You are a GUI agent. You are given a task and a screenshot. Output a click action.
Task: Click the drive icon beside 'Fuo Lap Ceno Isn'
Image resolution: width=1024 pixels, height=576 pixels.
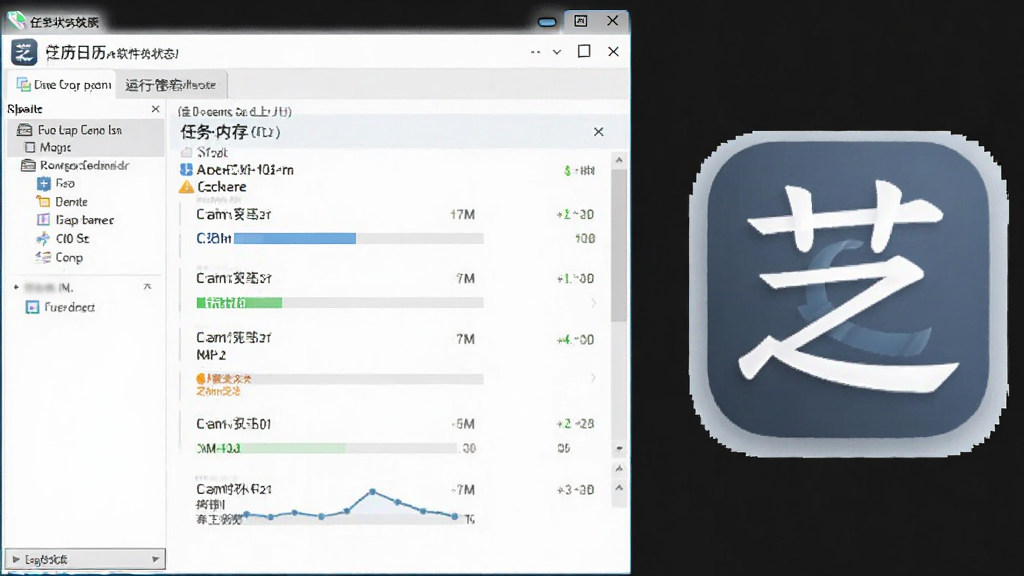point(25,130)
